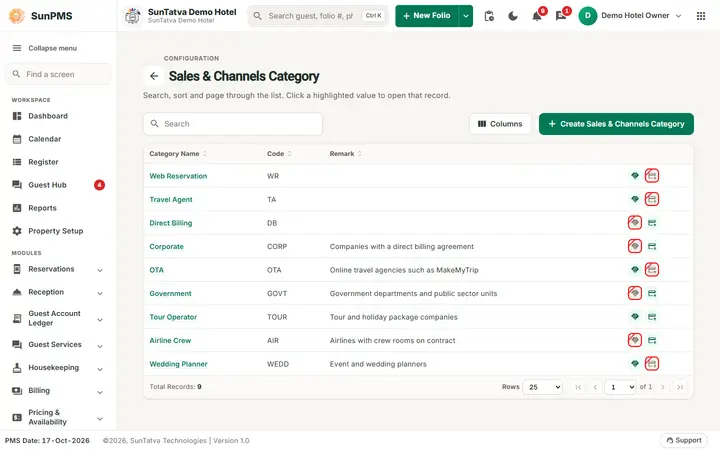The height and width of the screenshot is (450, 720).
Task: Click the card icon in the Direct Billing row
Action: pyautogui.click(x=652, y=223)
